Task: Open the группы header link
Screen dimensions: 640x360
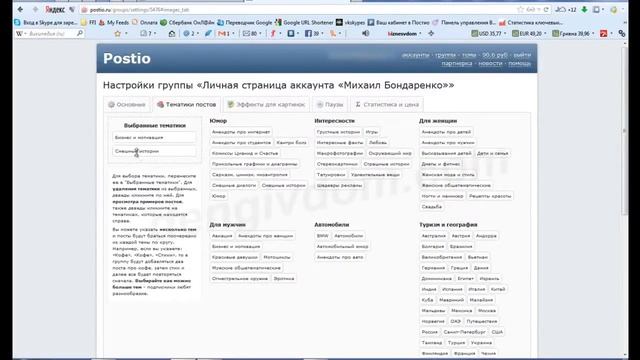Action: 445,55
